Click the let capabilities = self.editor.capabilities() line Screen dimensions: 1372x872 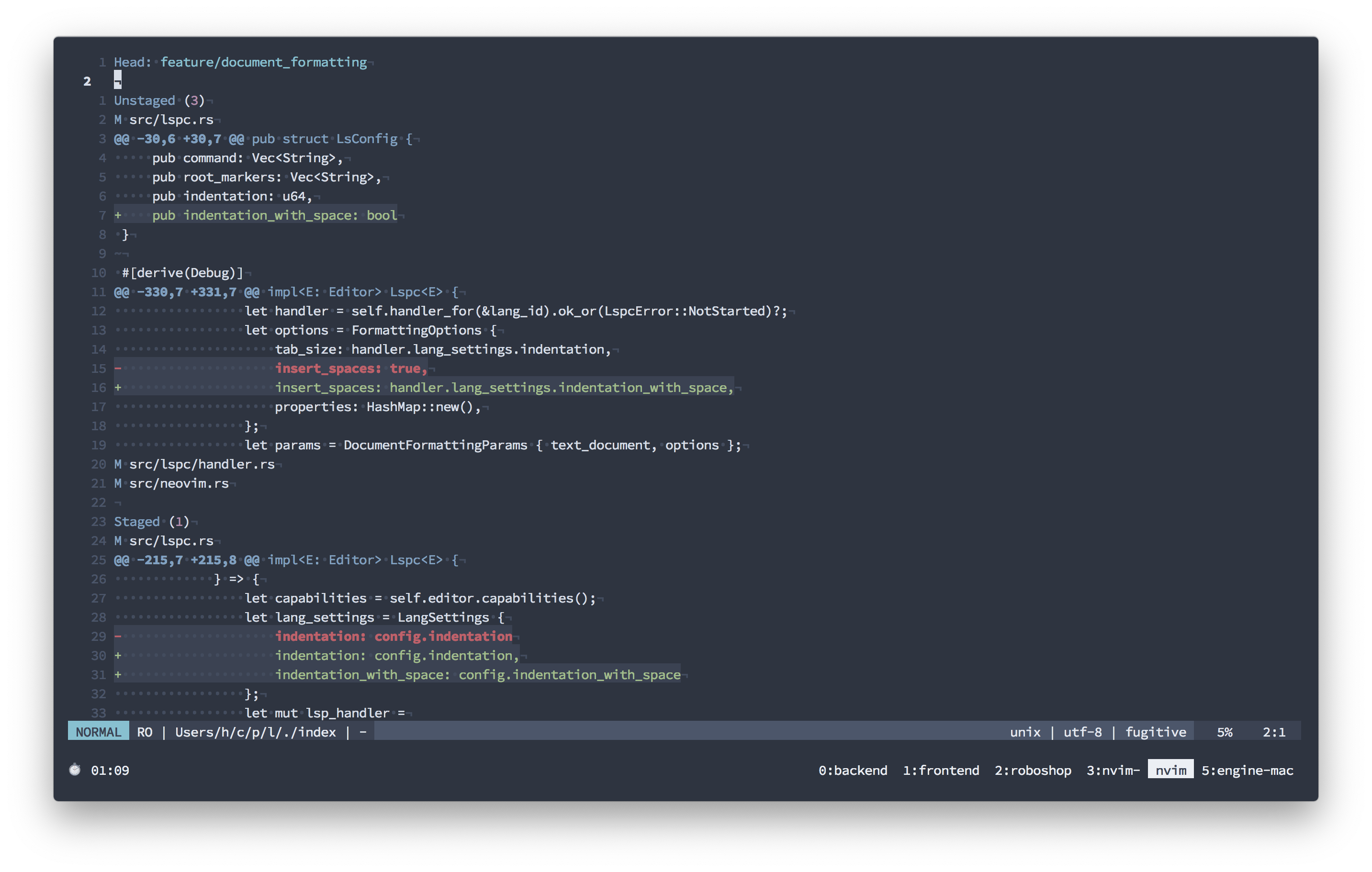[420, 598]
